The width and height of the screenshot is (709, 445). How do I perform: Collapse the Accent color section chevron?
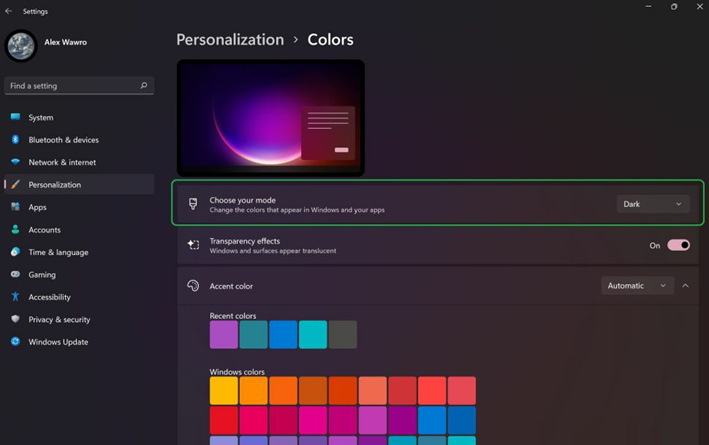[686, 286]
